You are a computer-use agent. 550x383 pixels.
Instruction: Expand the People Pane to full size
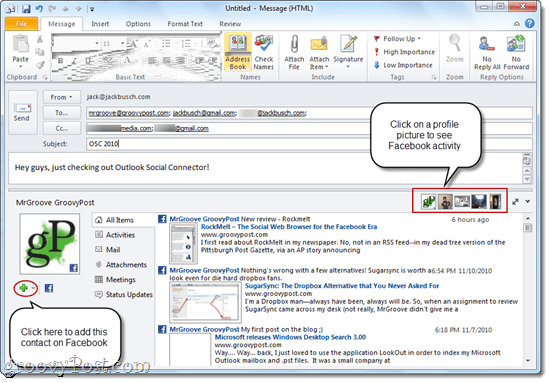click(x=515, y=202)
